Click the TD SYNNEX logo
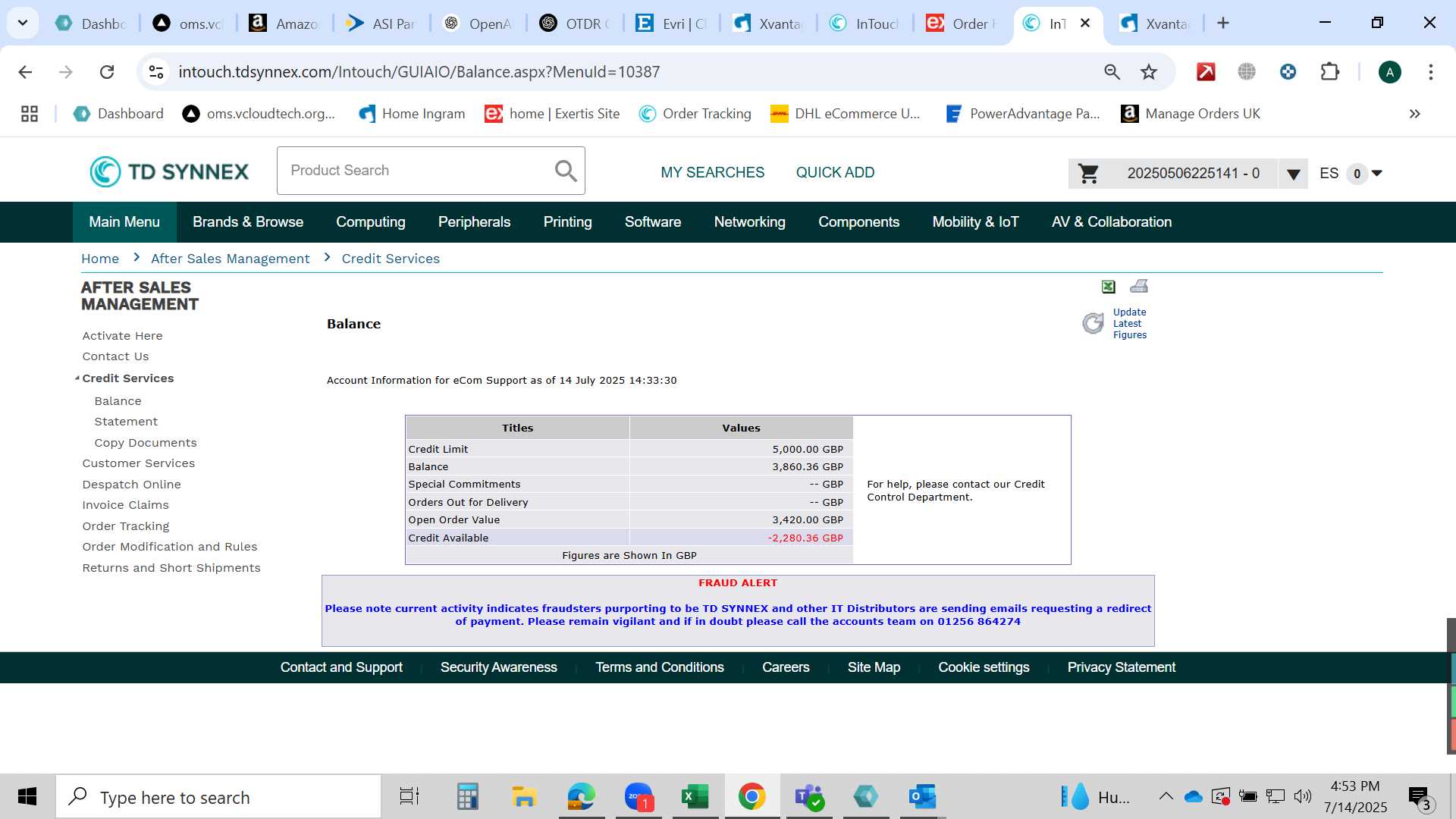 [168, 172]
